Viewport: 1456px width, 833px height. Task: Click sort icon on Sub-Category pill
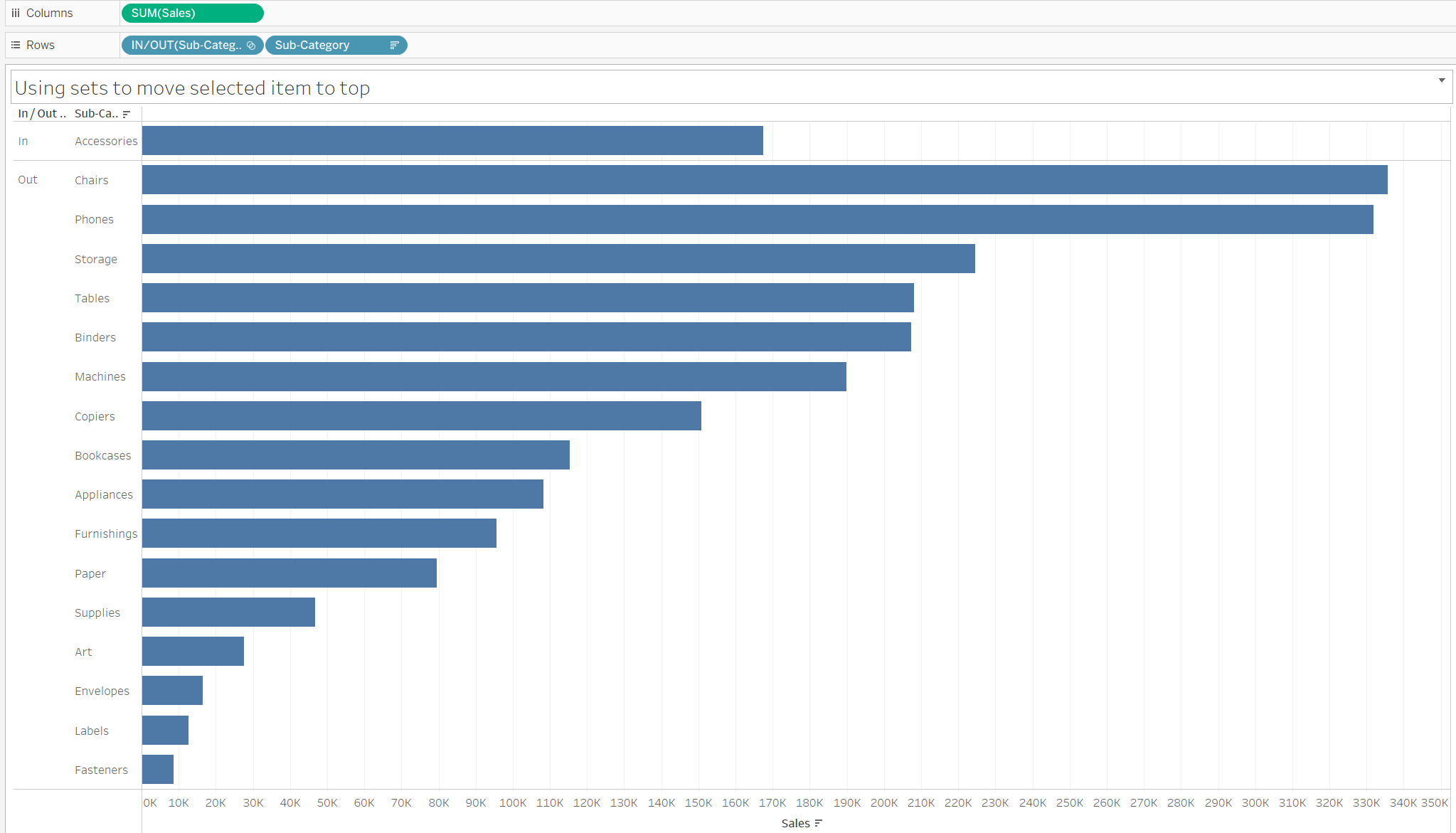point(395,46)
